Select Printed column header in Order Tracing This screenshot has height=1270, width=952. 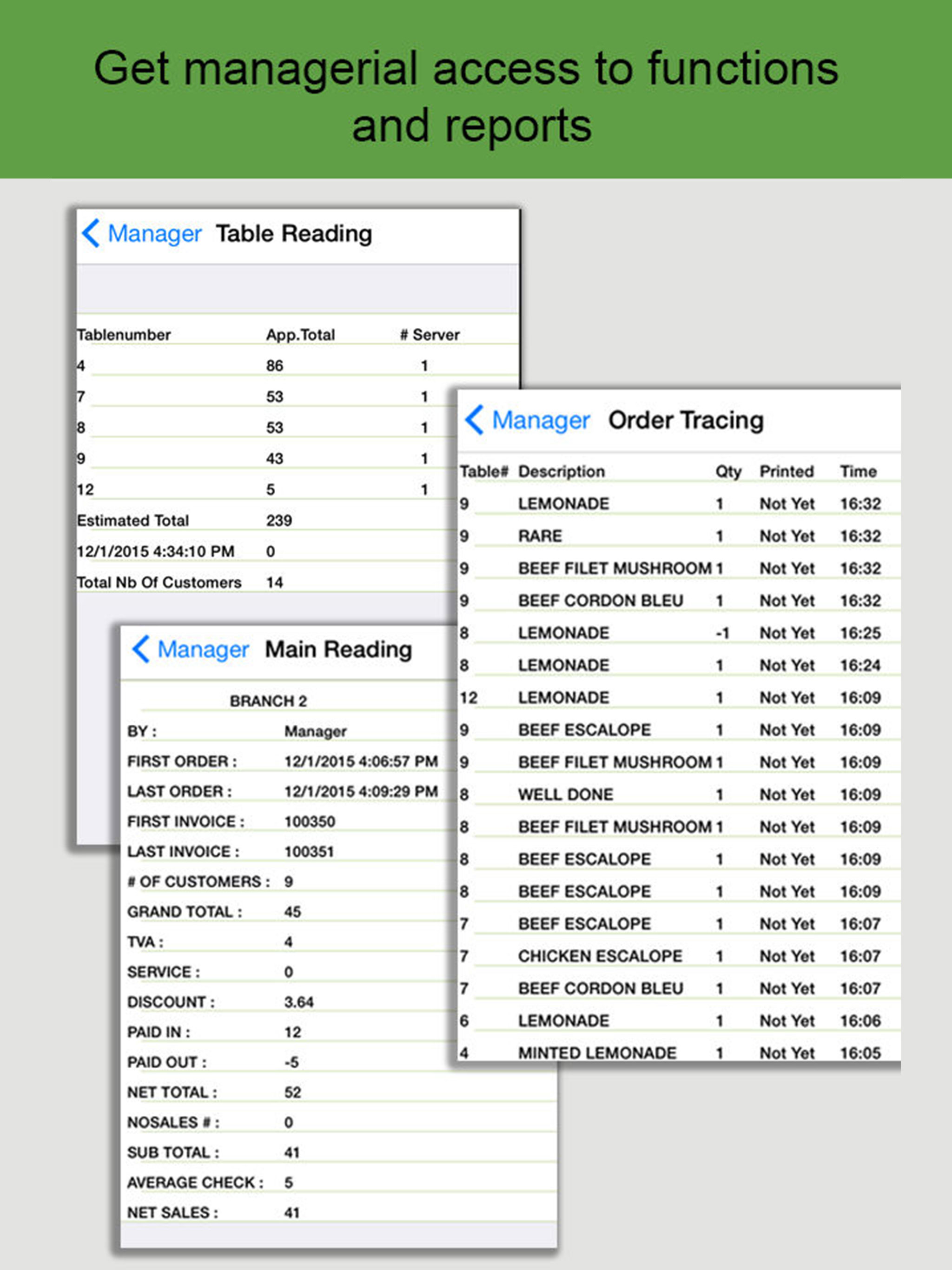click(x=787, y=471)
